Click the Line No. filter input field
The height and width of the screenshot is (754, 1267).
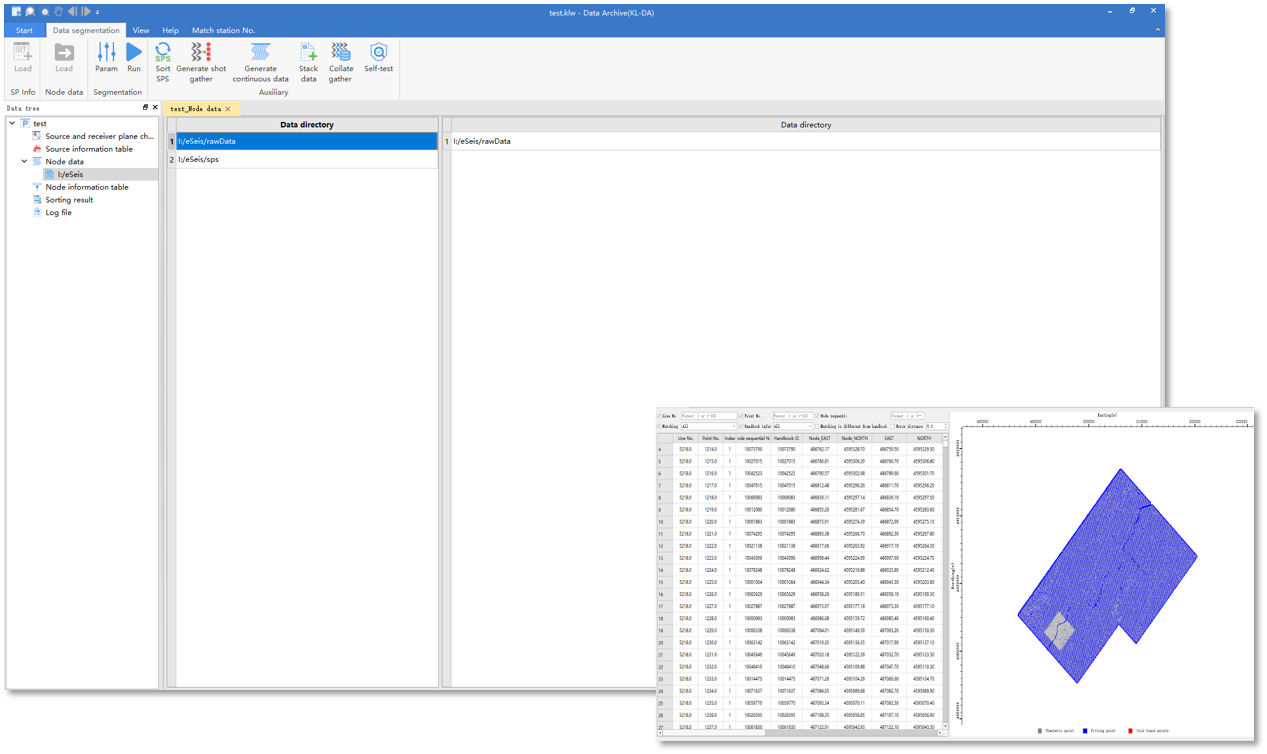point(708,416)
